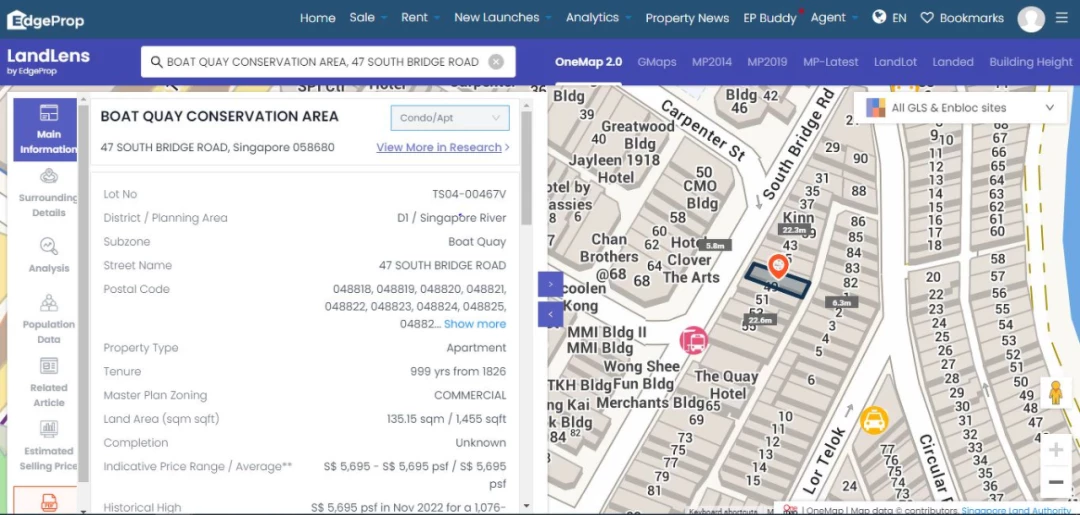
Task: Click the Jayleen 1918 Hotel map label
Action: click(x=615, y=169)
